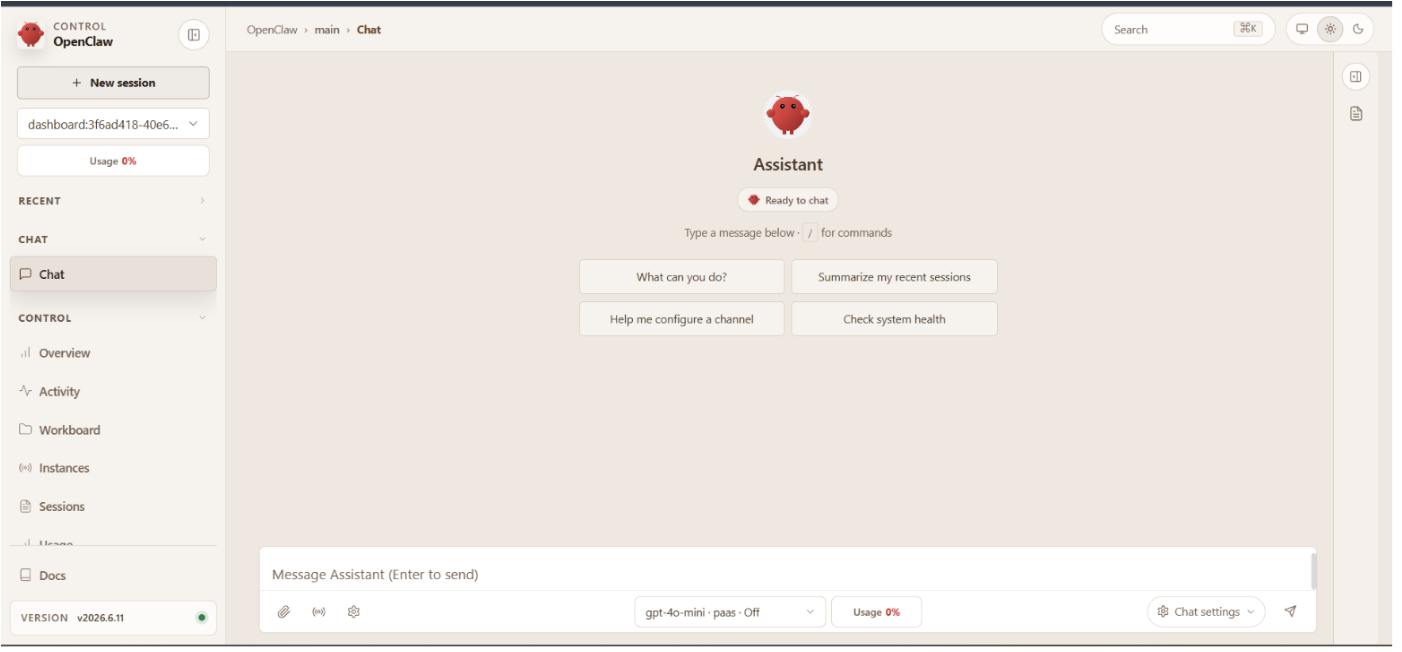Click the sidebar Usage 0% indicator
The height and width of the screenshot is (652, 1402).
113,161
